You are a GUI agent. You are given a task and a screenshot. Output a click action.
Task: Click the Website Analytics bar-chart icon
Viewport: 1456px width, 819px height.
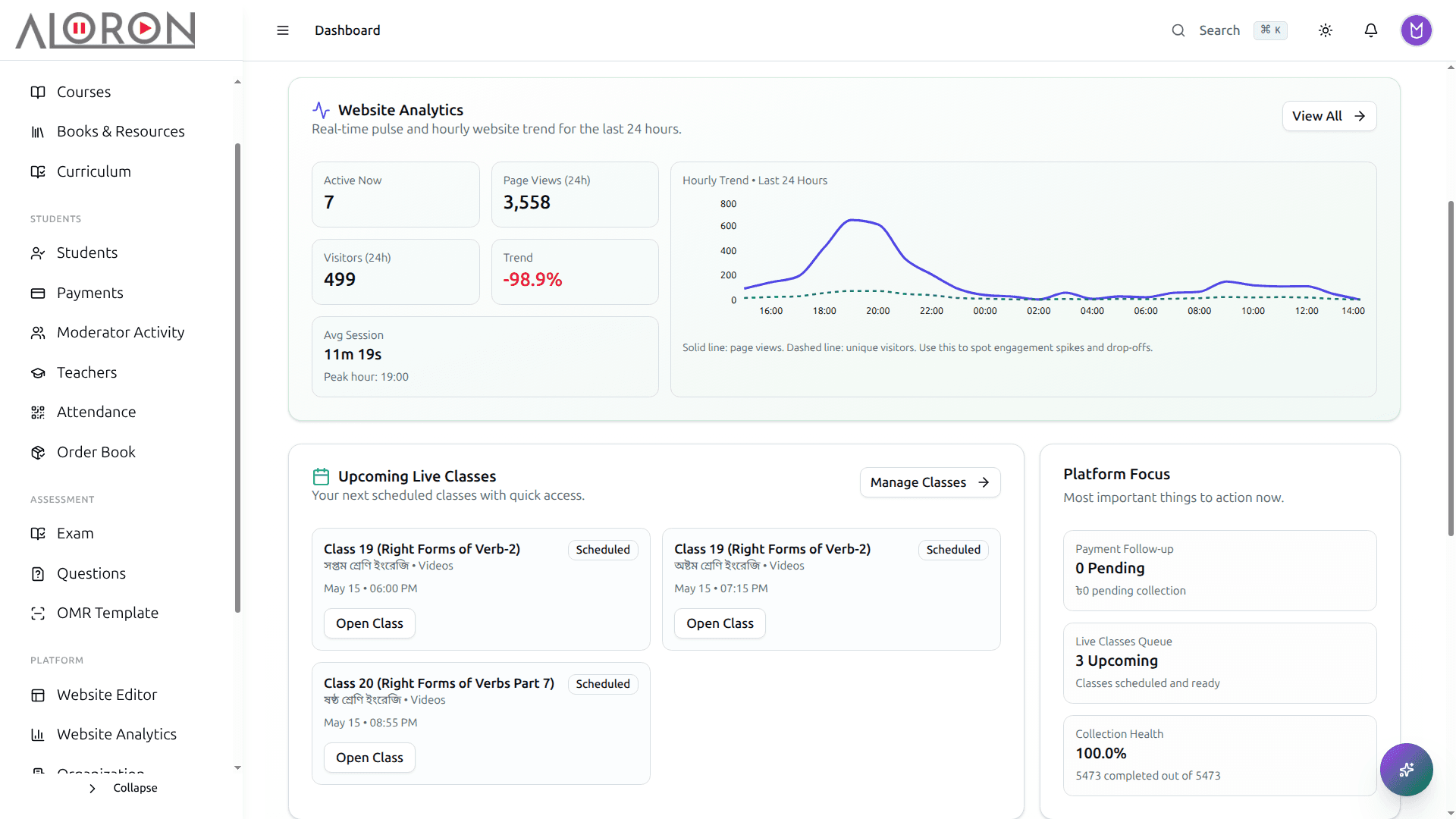click(38, 734)
